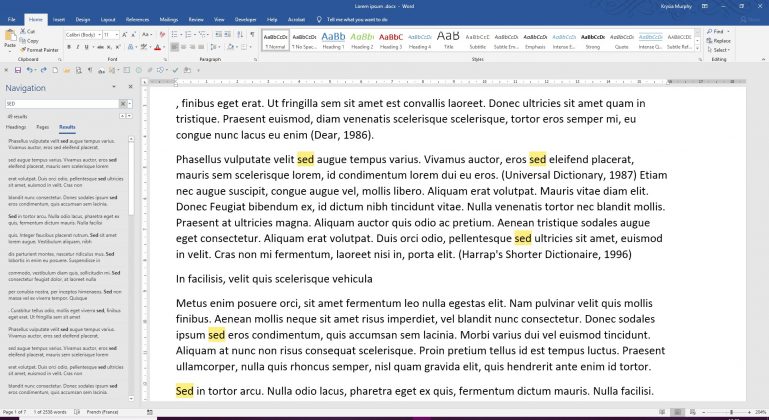Clear the Navigation search with the X button

click(x=123, y=104)
